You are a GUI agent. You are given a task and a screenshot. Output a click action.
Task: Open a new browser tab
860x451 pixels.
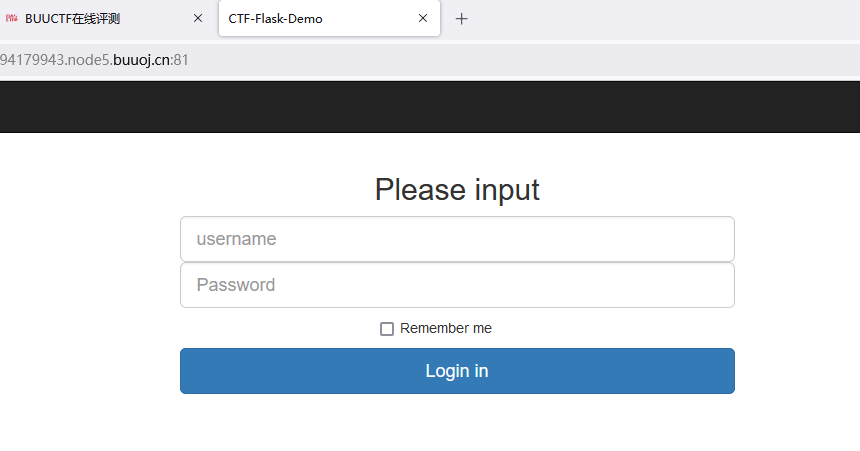461,18
